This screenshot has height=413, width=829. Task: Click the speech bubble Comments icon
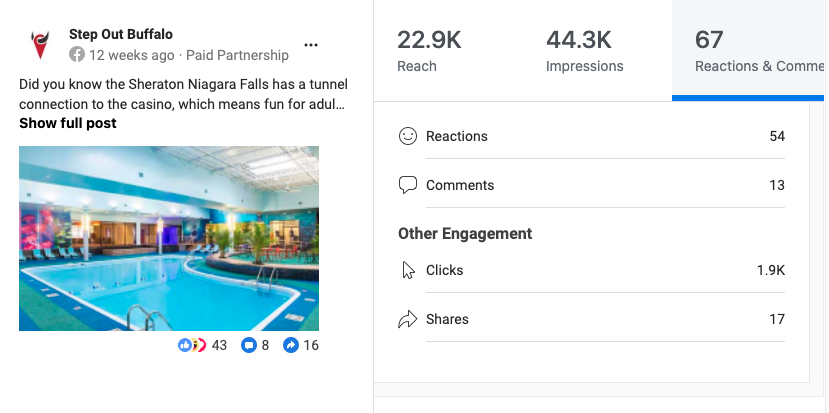tap(408, 185)
